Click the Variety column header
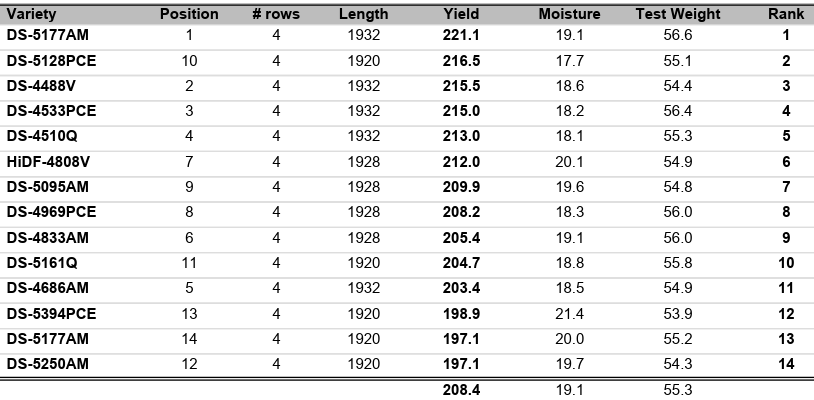This screenshot has width=814, height=400. [30, 14]
